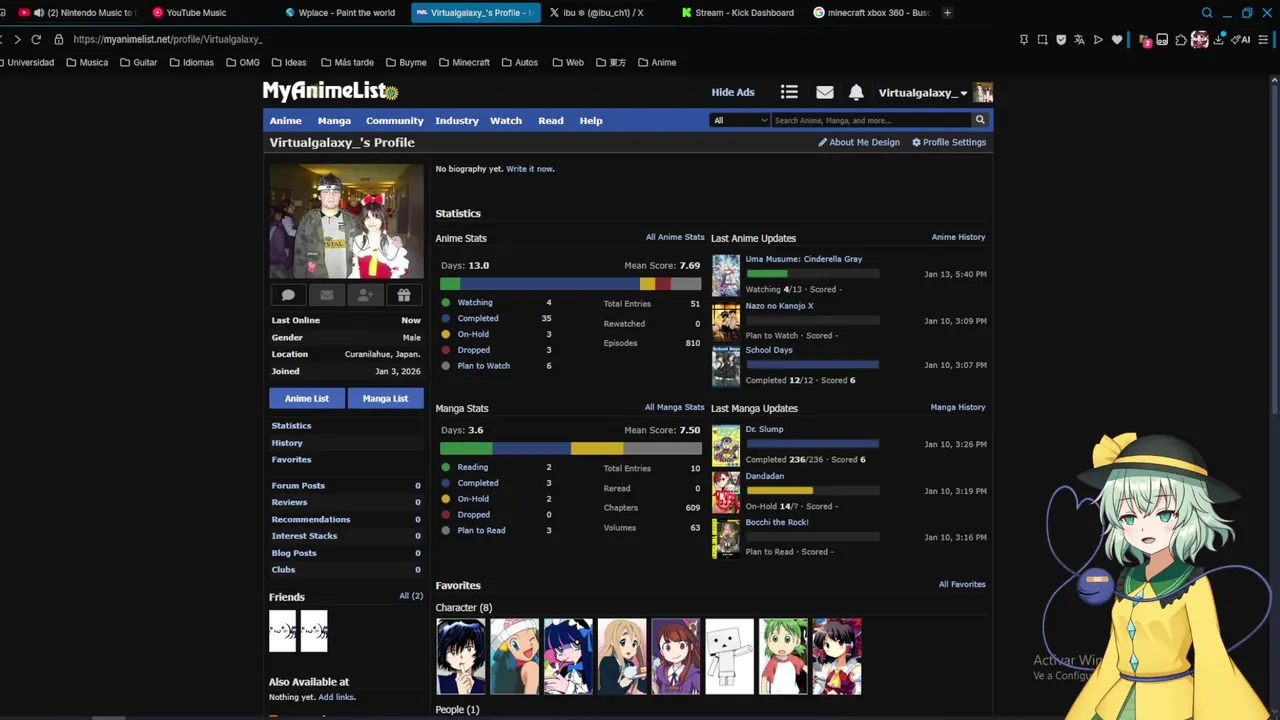Click the Anime List button
Image resolution: width=1280 pixels, height=720 pixels.
[x=306, y=398]
